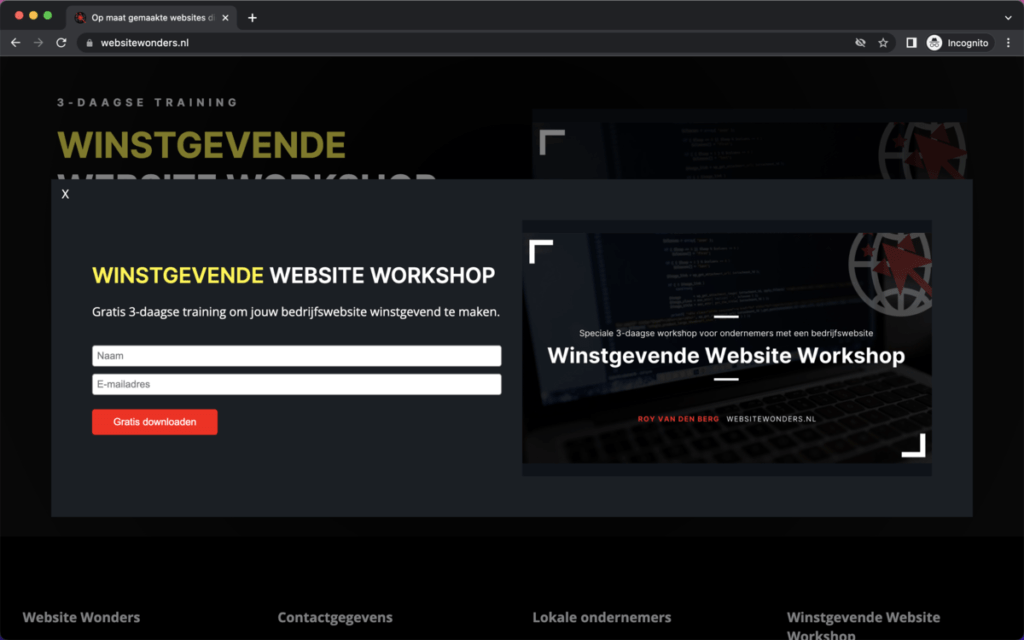The width and height of the screenshot is (1024, 640).
Task: Click the red 'Gratis downloaden' button
Action: (x=154, y=421)
